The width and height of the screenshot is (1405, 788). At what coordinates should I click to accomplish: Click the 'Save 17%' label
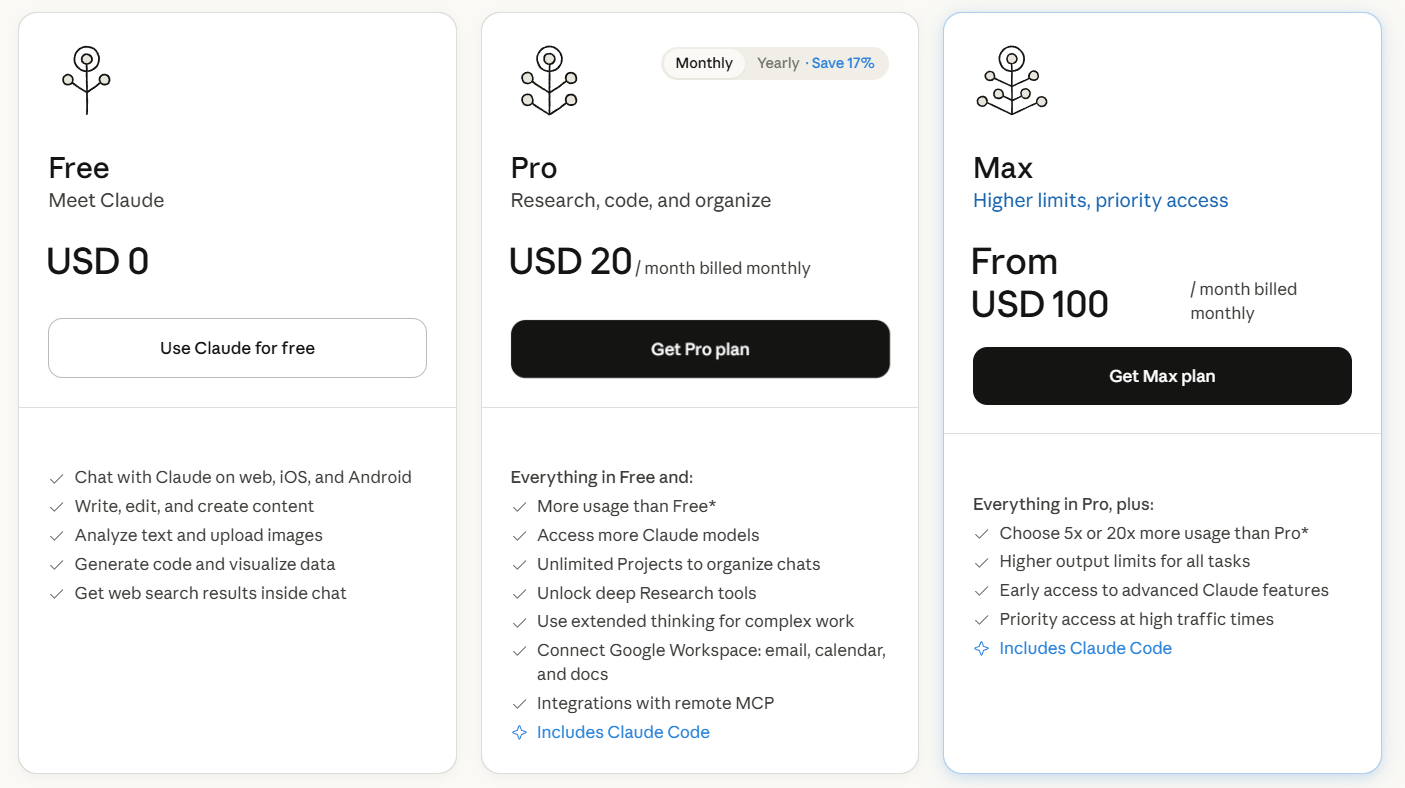(x=842, y=63)
